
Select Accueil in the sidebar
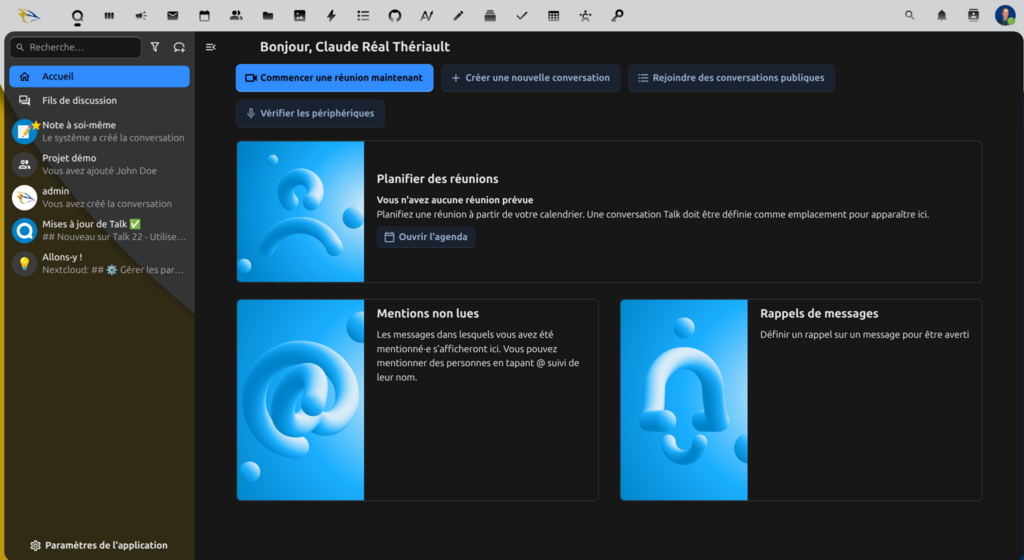99,76
